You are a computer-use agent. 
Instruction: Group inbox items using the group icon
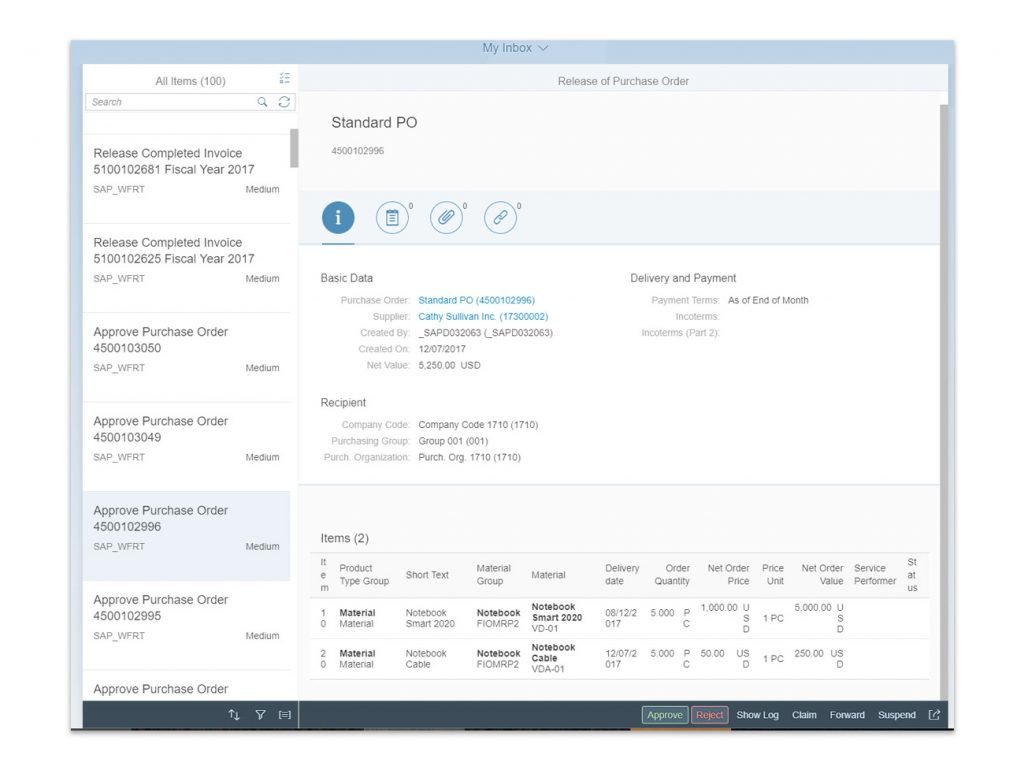(285, 714)
